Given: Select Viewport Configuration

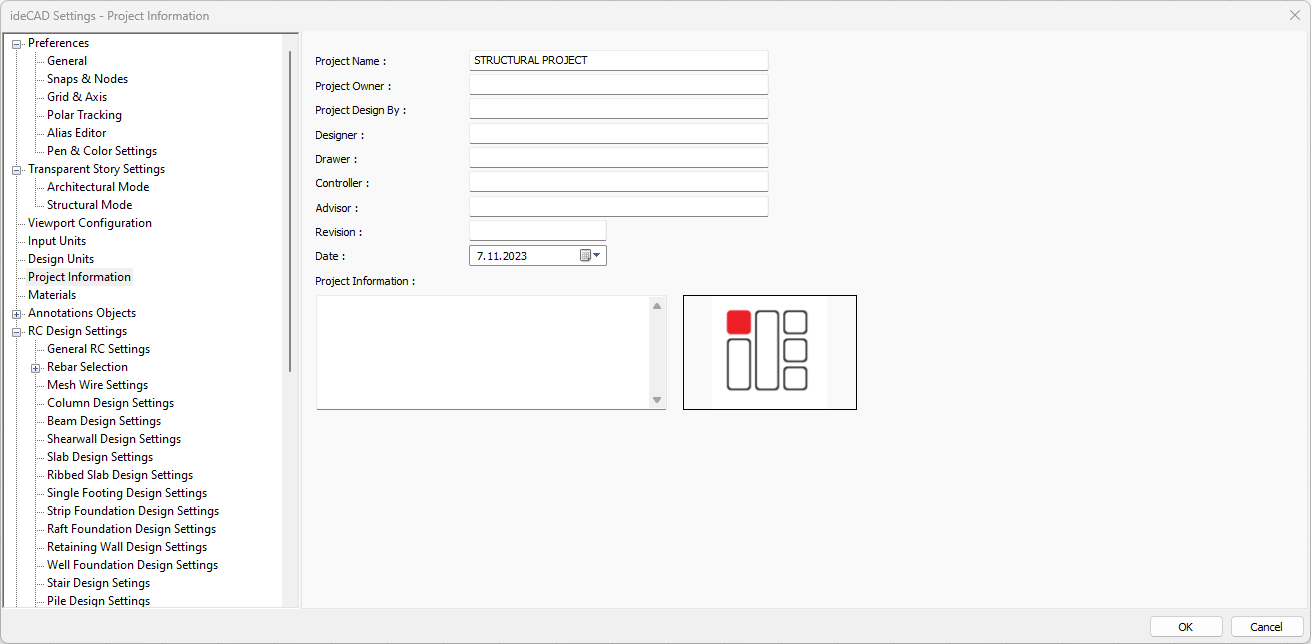Looking at the screenshot, I should (88, 222).
